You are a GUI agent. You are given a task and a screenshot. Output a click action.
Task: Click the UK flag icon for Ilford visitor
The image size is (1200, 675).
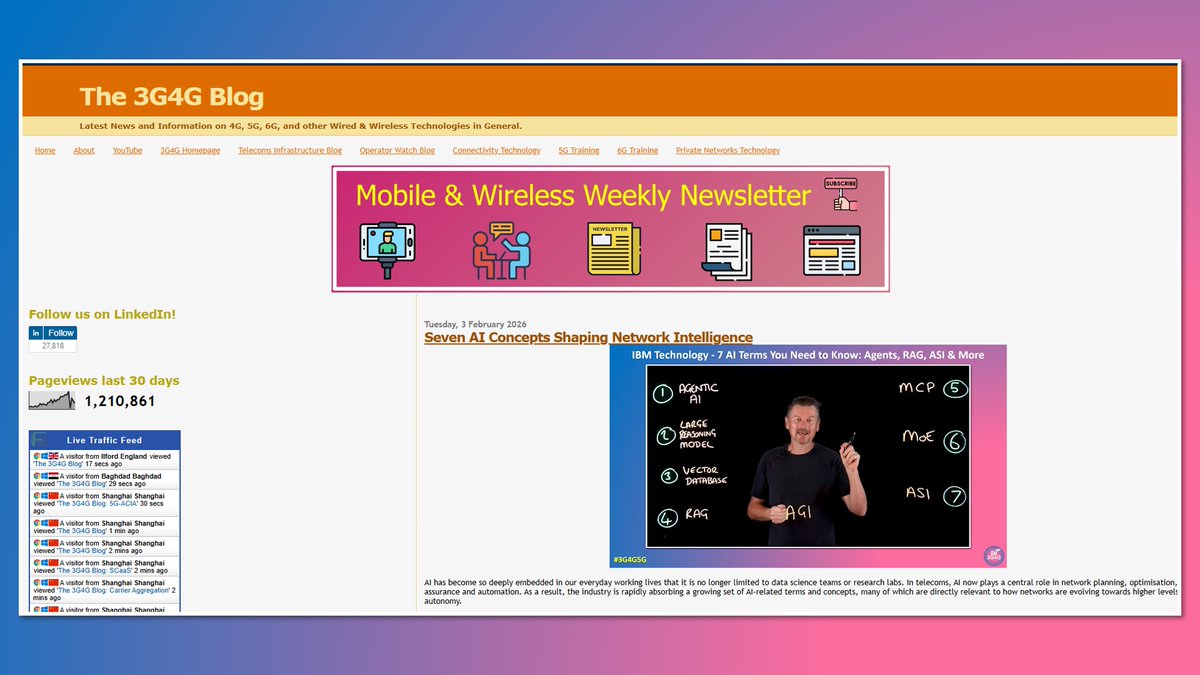coord(53,456)
